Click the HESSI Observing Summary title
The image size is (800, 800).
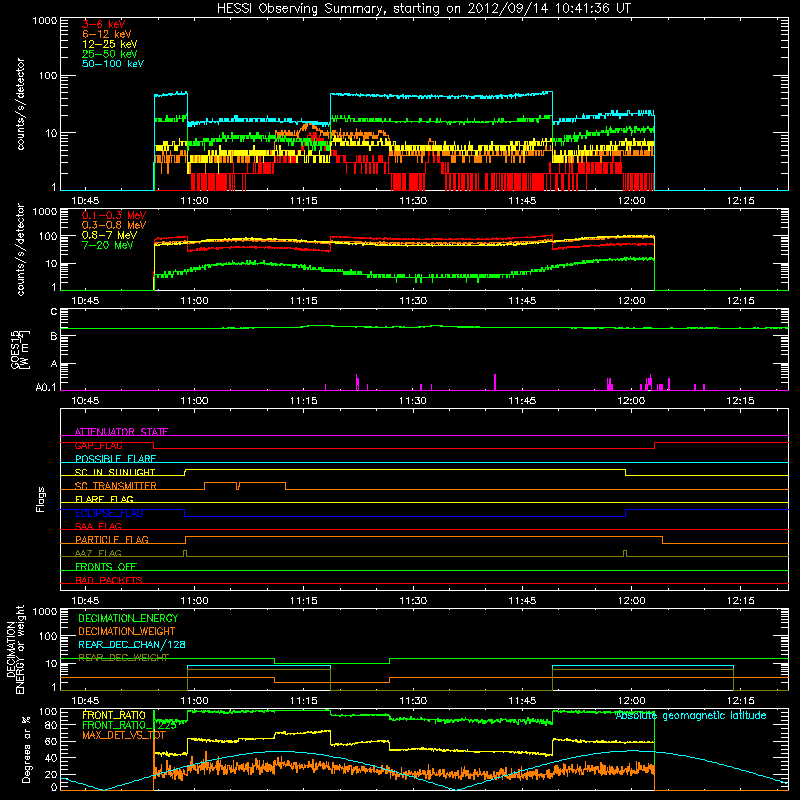point(424,8)
